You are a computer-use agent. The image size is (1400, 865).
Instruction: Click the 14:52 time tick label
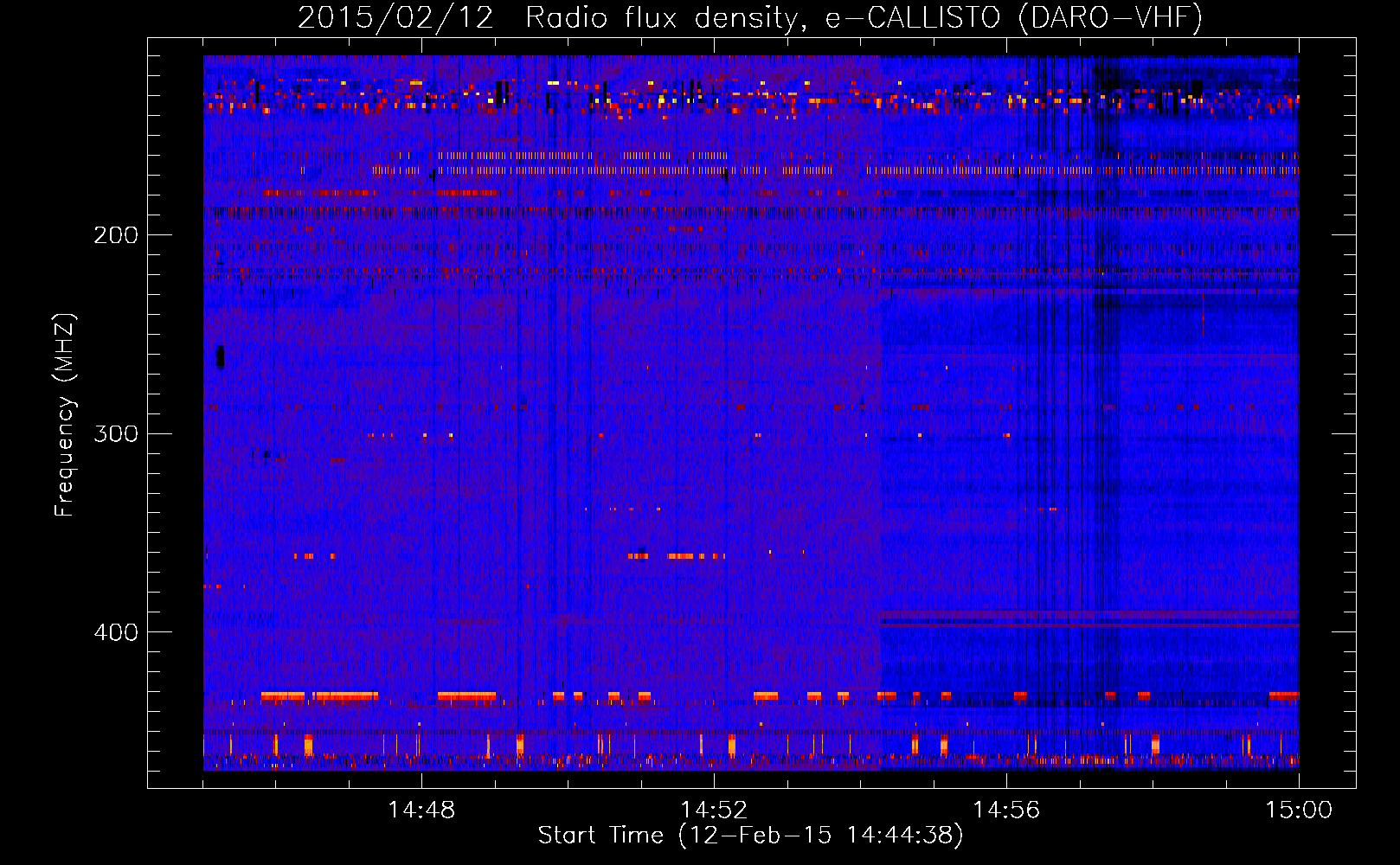714,811
